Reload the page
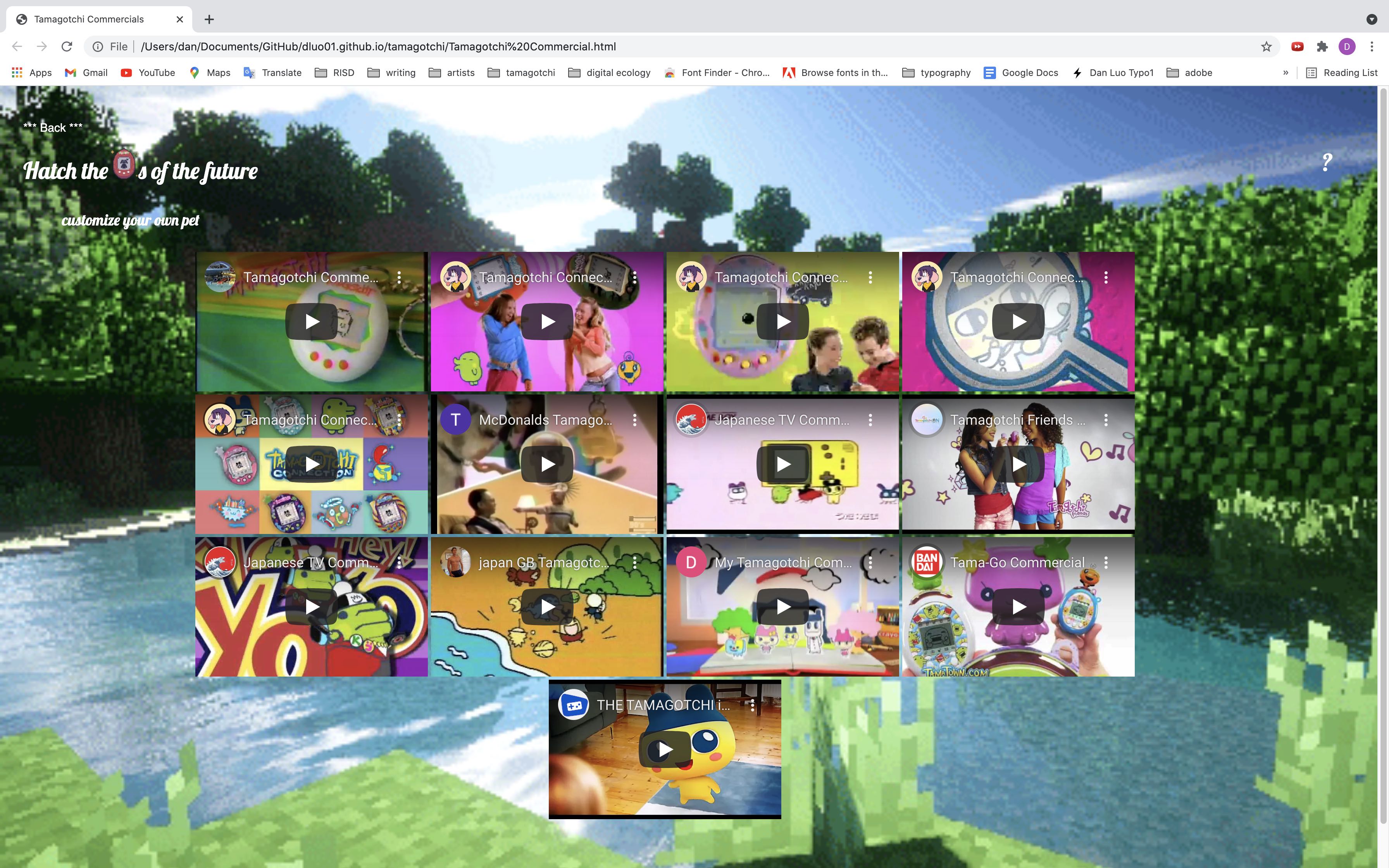 tap(67, 46)
